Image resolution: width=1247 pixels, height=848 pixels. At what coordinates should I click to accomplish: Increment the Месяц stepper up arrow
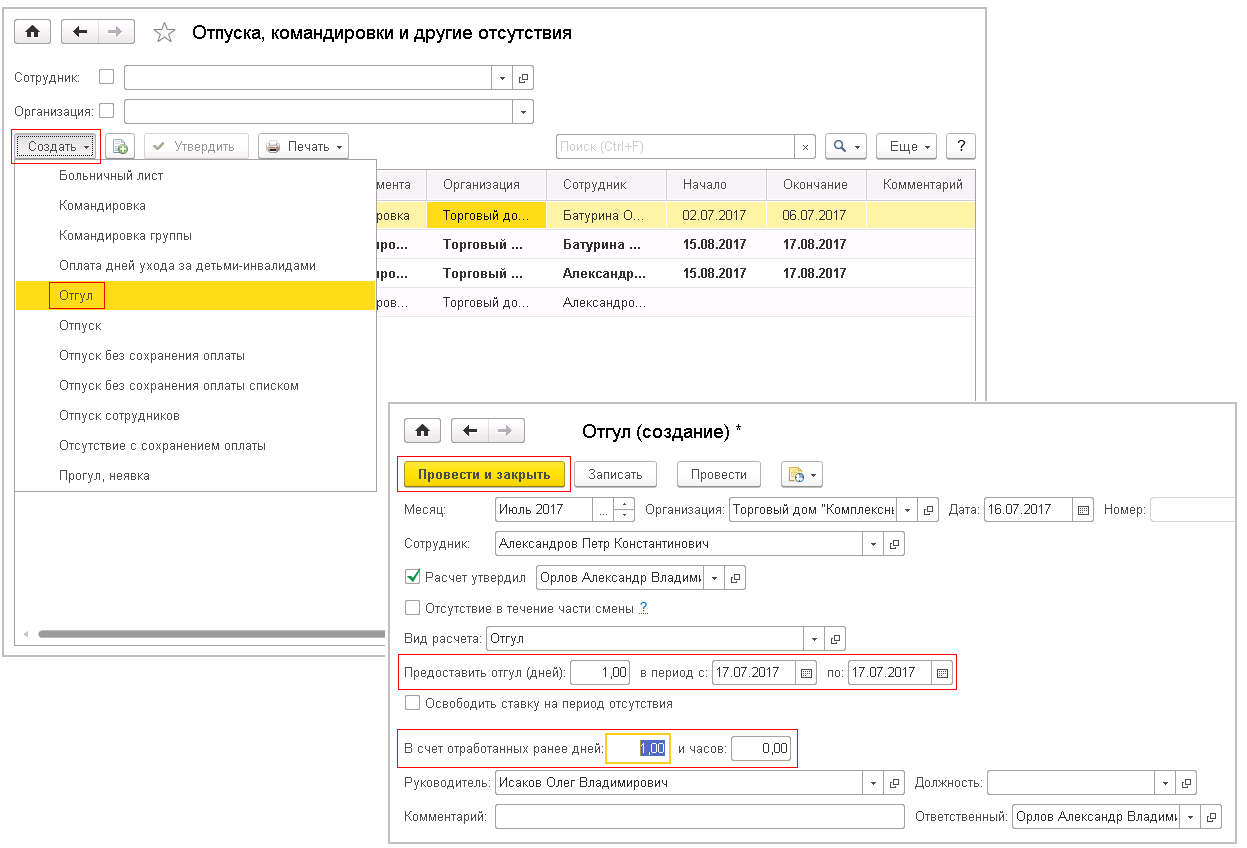click(x=624, y=504)
